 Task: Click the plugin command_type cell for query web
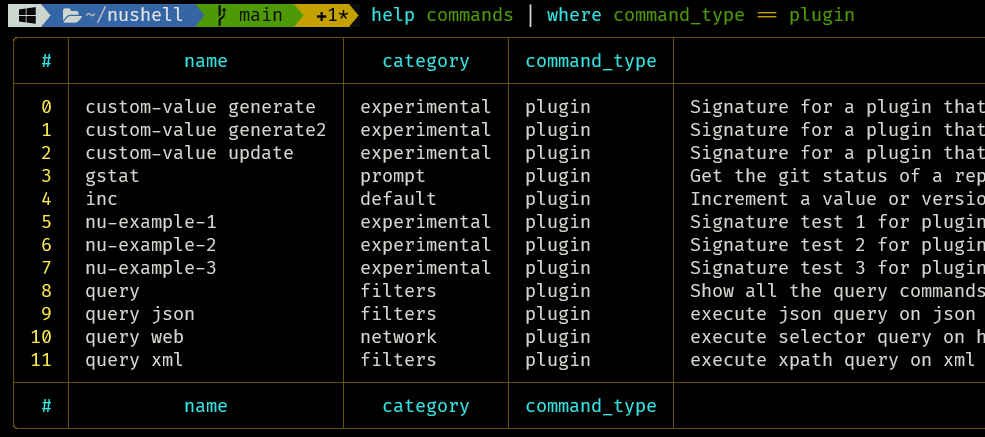558,337
